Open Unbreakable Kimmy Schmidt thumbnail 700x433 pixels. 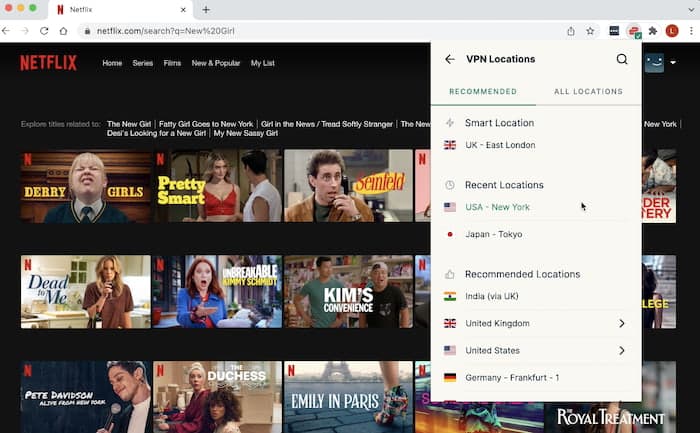pos(217,292)
